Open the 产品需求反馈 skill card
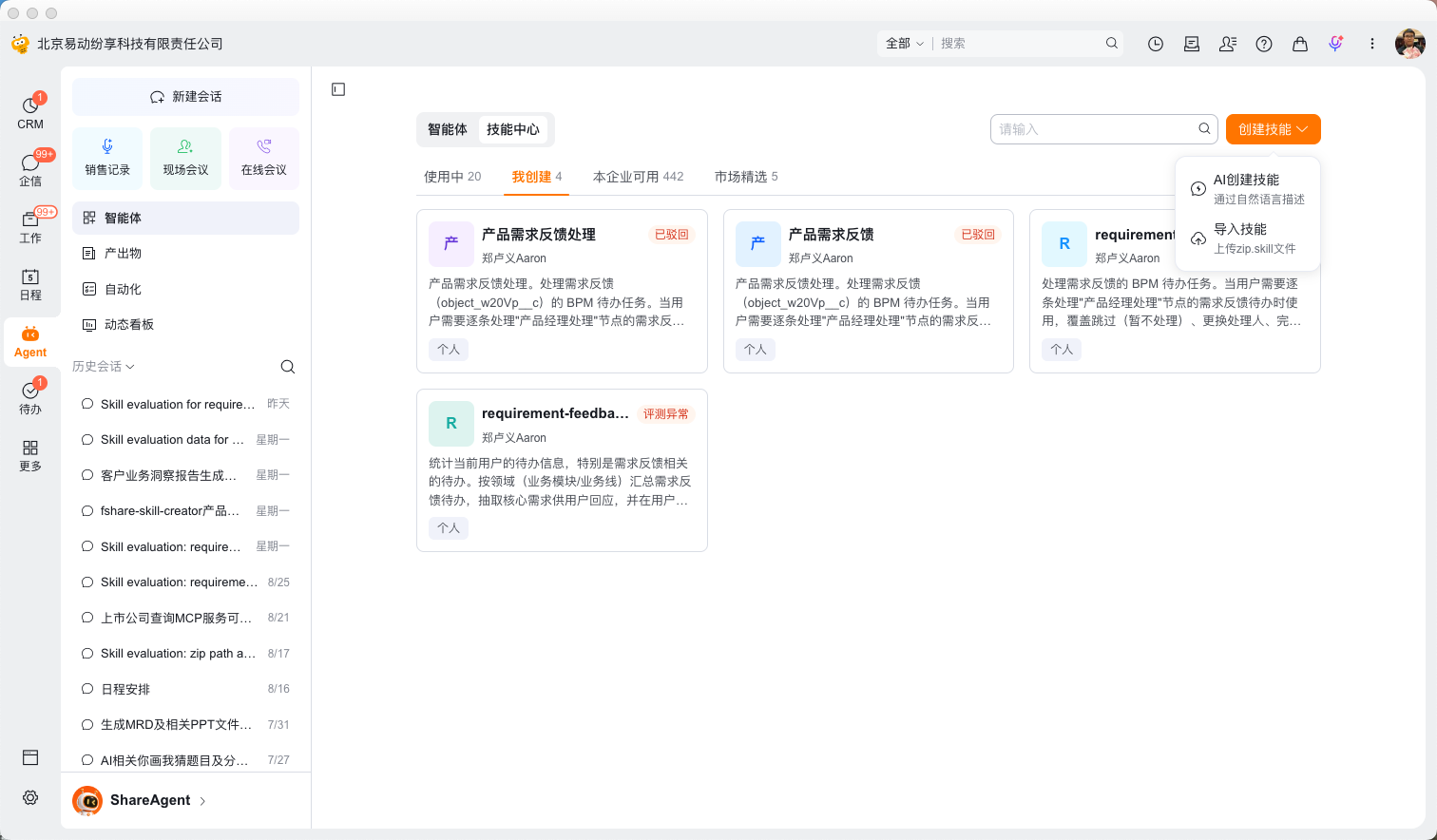The image size is (1437, 840). tap(869, 291)
